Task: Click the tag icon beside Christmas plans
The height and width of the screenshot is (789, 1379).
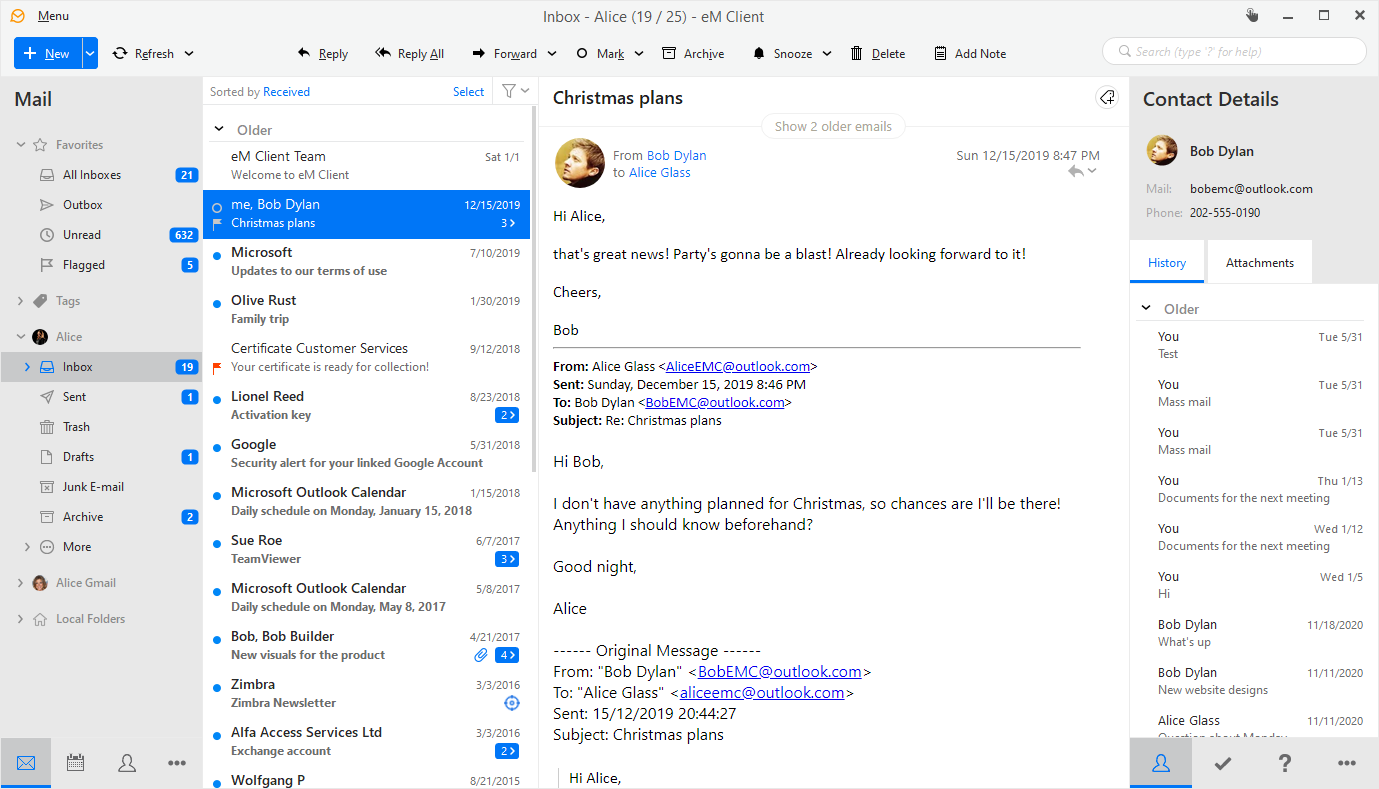Action: (1106, 98)
